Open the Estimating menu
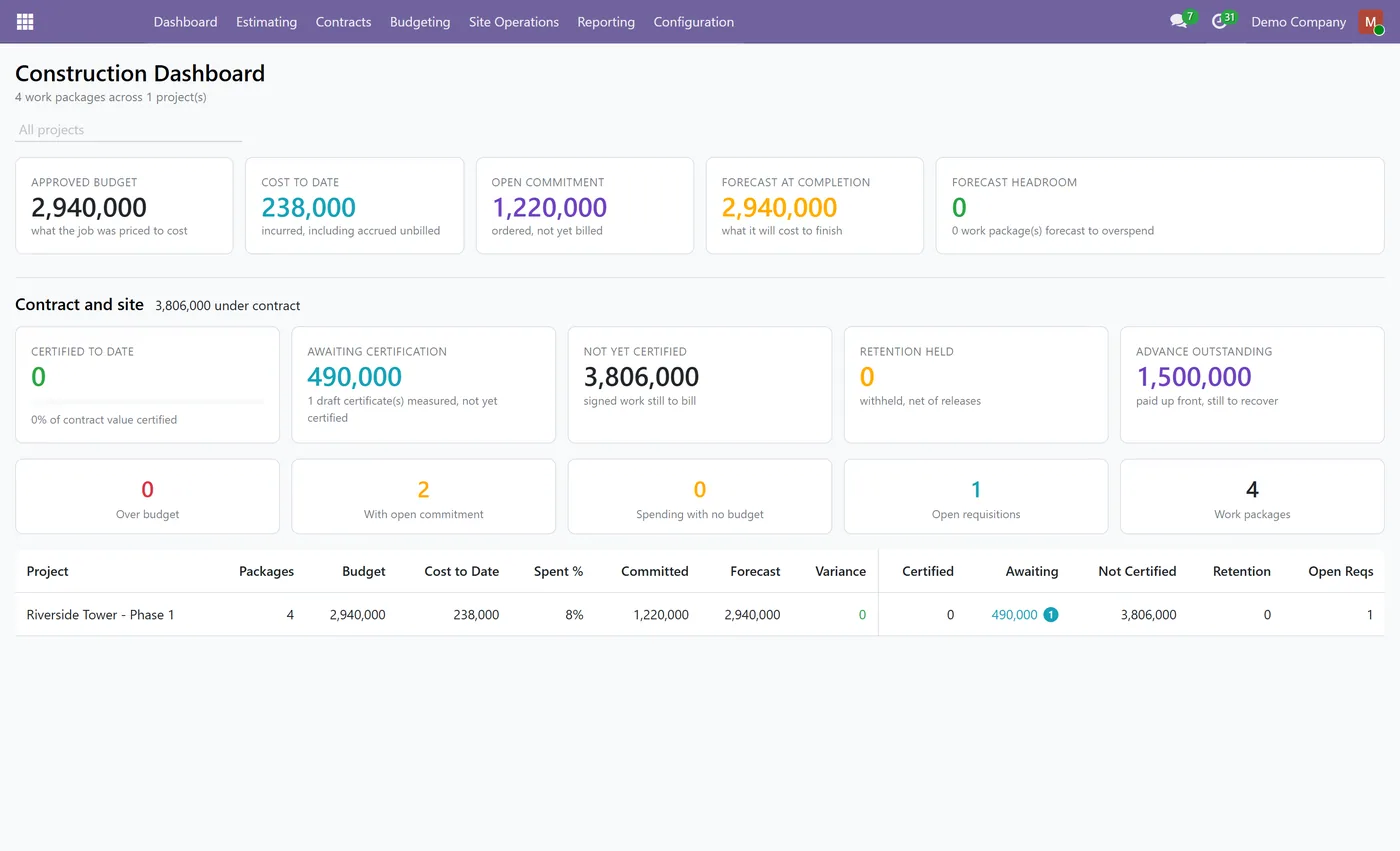1400x851 pixels. [x=266, y=21]
